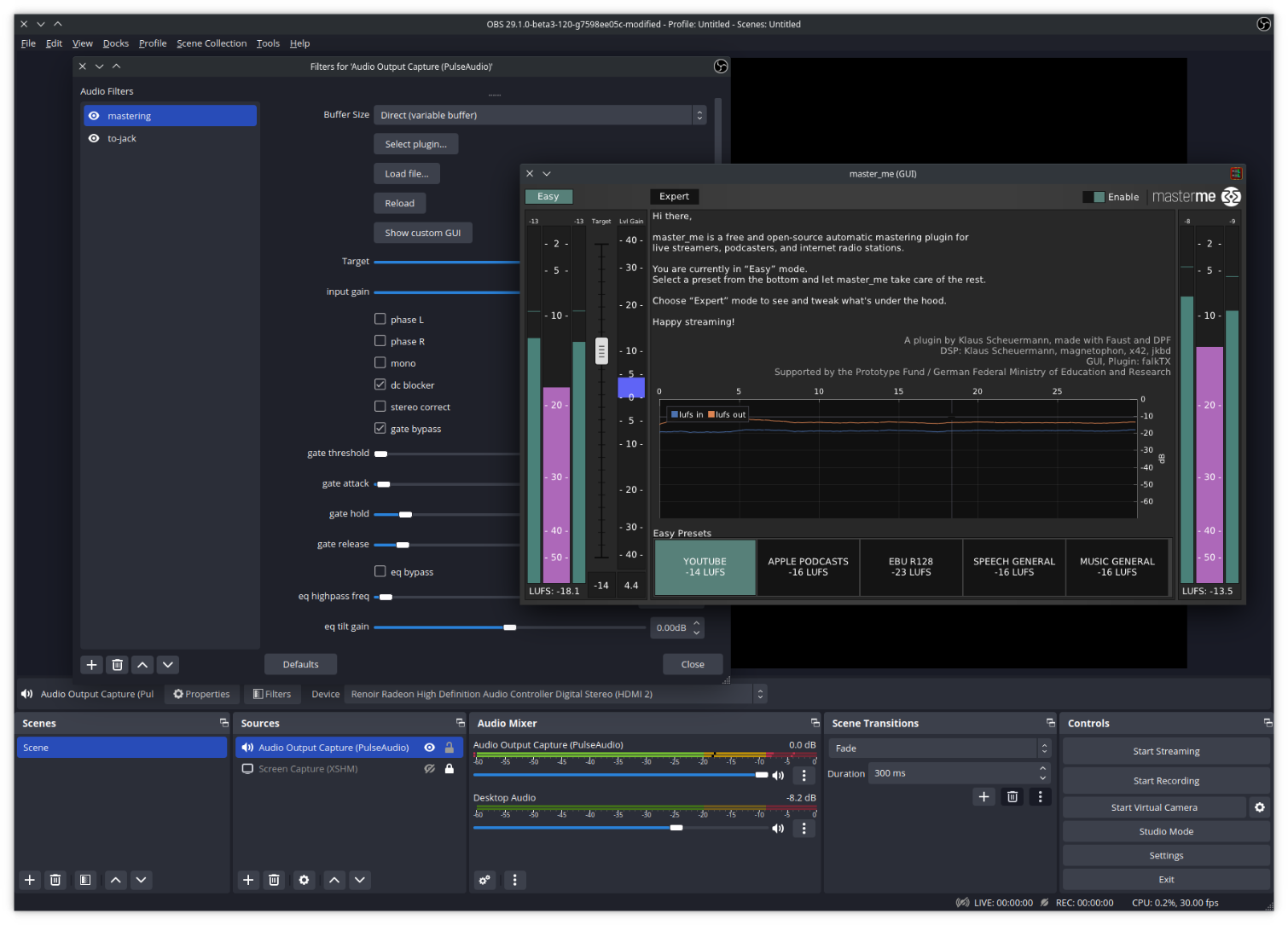Image resolution: width=1288 pixels, height=925 pixels.
Task: Open source properties gear in Sources dock
Action: pos(304,880)
